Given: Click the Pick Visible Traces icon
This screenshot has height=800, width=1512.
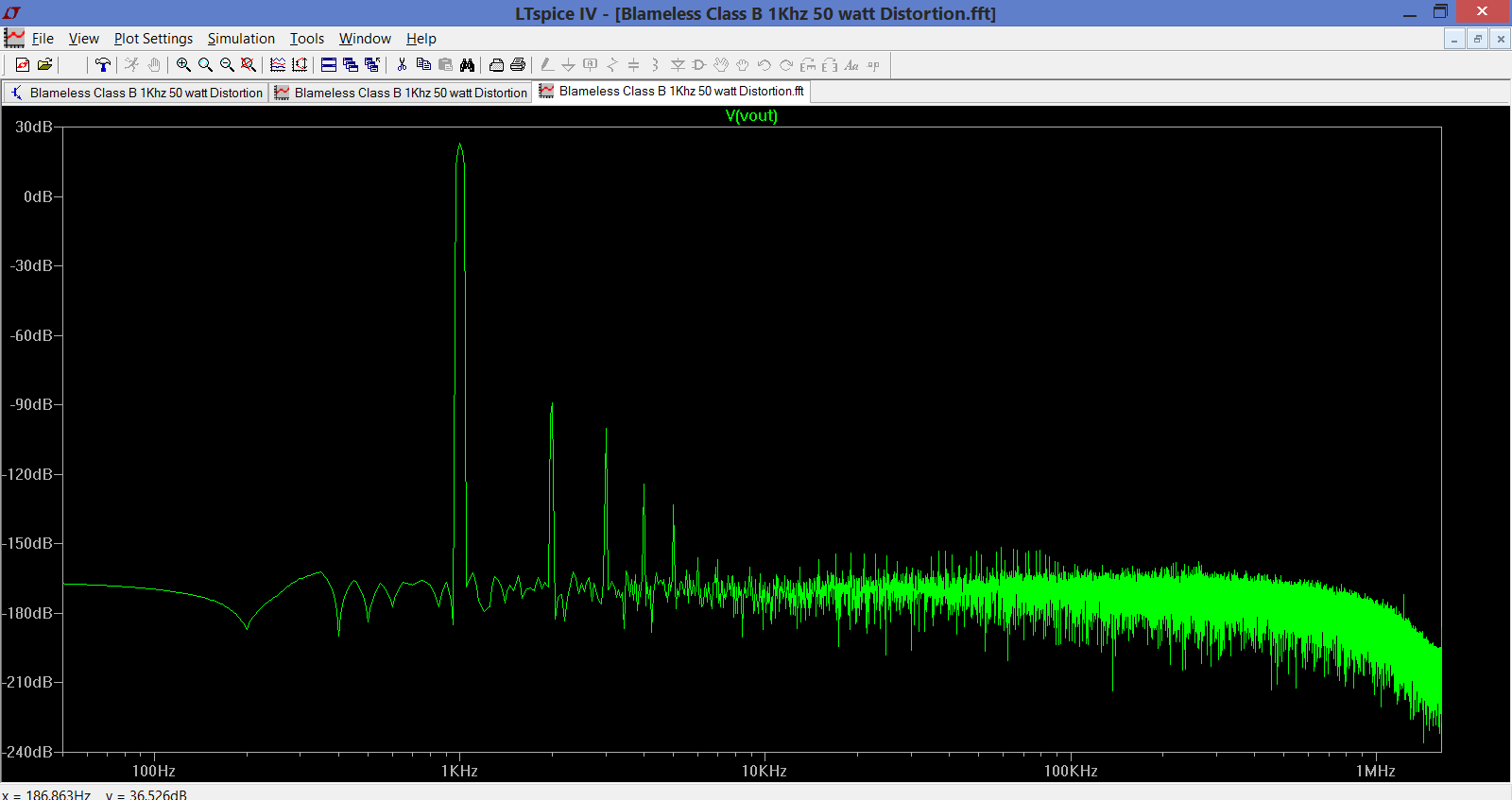Looking at the screenshot, I should [278, 65].
